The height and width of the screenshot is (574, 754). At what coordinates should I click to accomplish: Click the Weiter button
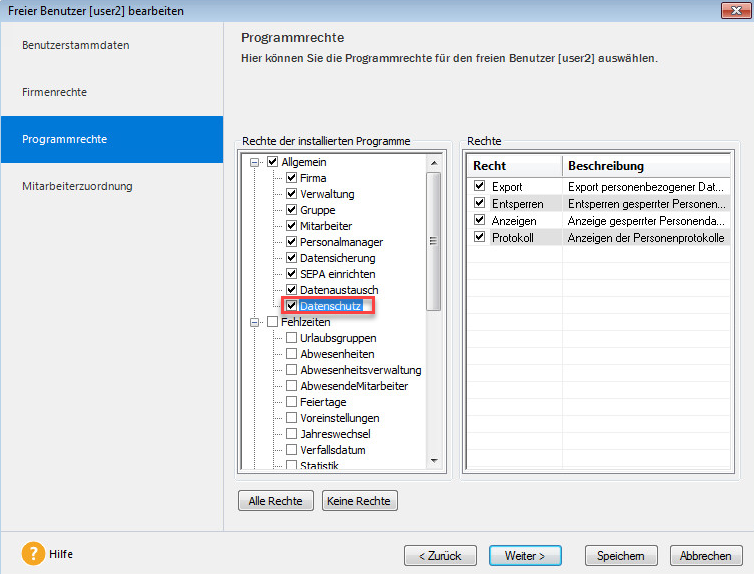tap(525, 555)
